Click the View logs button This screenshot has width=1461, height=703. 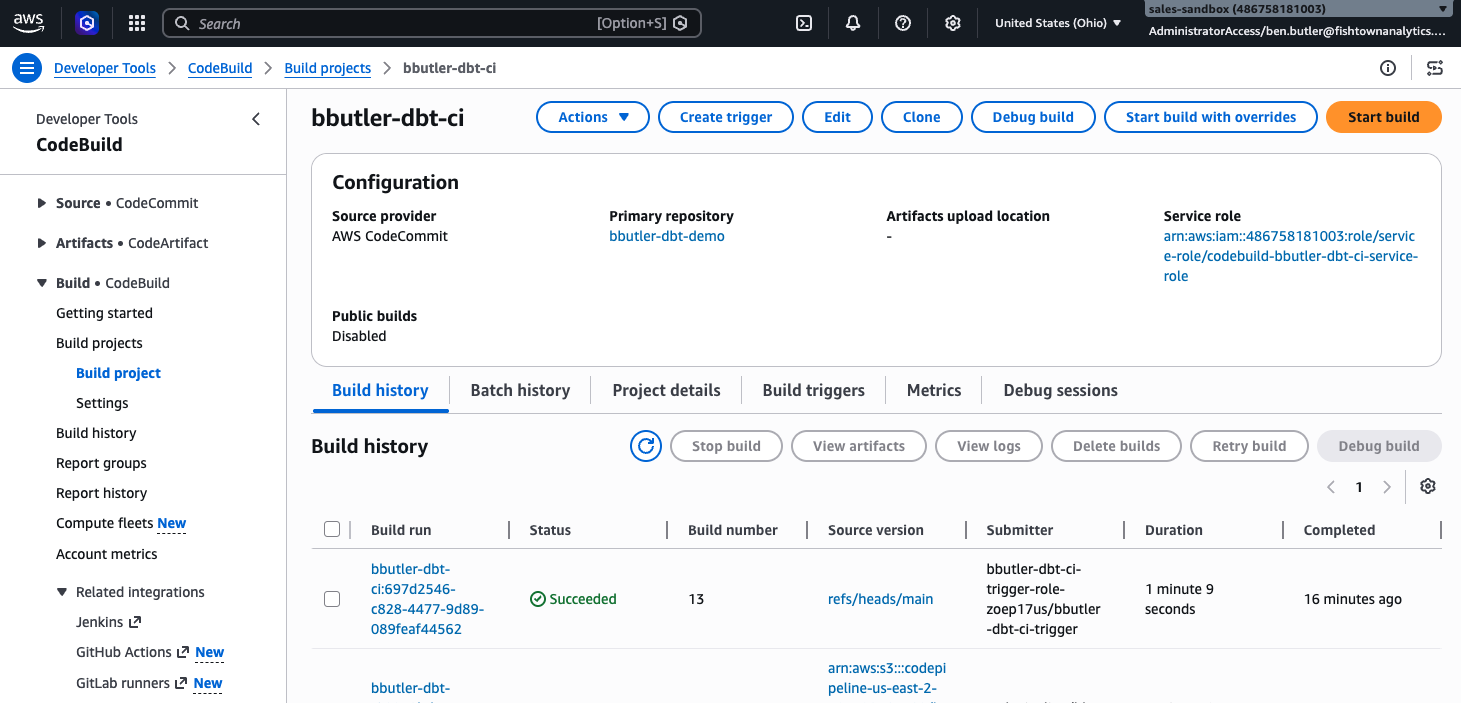point(989,446)
